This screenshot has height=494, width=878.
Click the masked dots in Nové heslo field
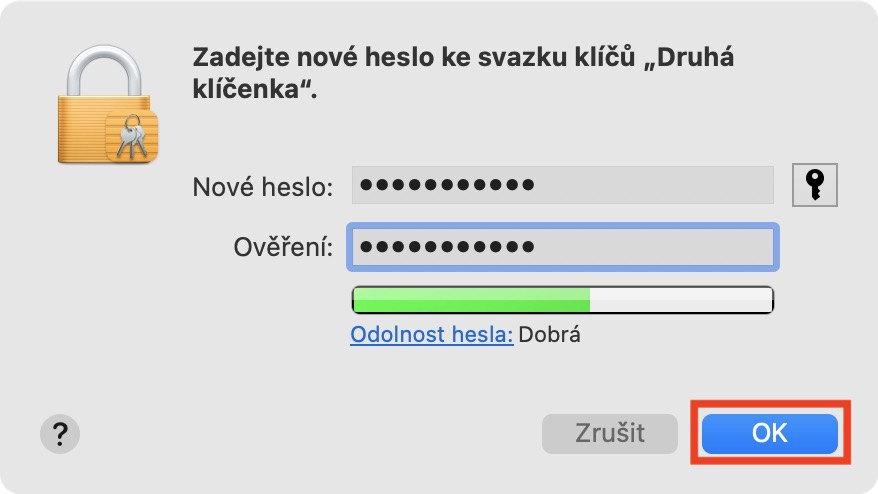click(x=446, y=185)
